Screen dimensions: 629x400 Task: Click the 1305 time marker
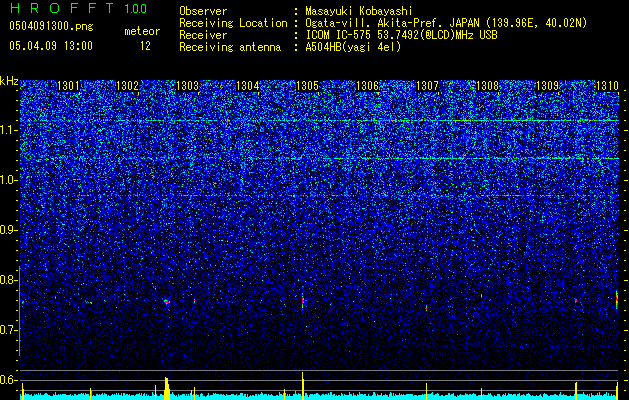(x=307, y=86)
